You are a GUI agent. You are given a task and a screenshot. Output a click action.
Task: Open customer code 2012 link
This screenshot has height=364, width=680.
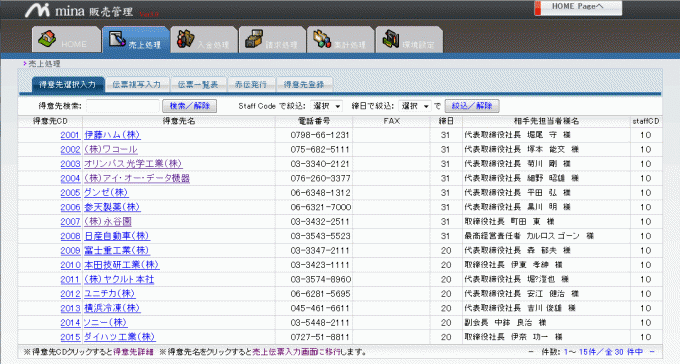[70, 294]
